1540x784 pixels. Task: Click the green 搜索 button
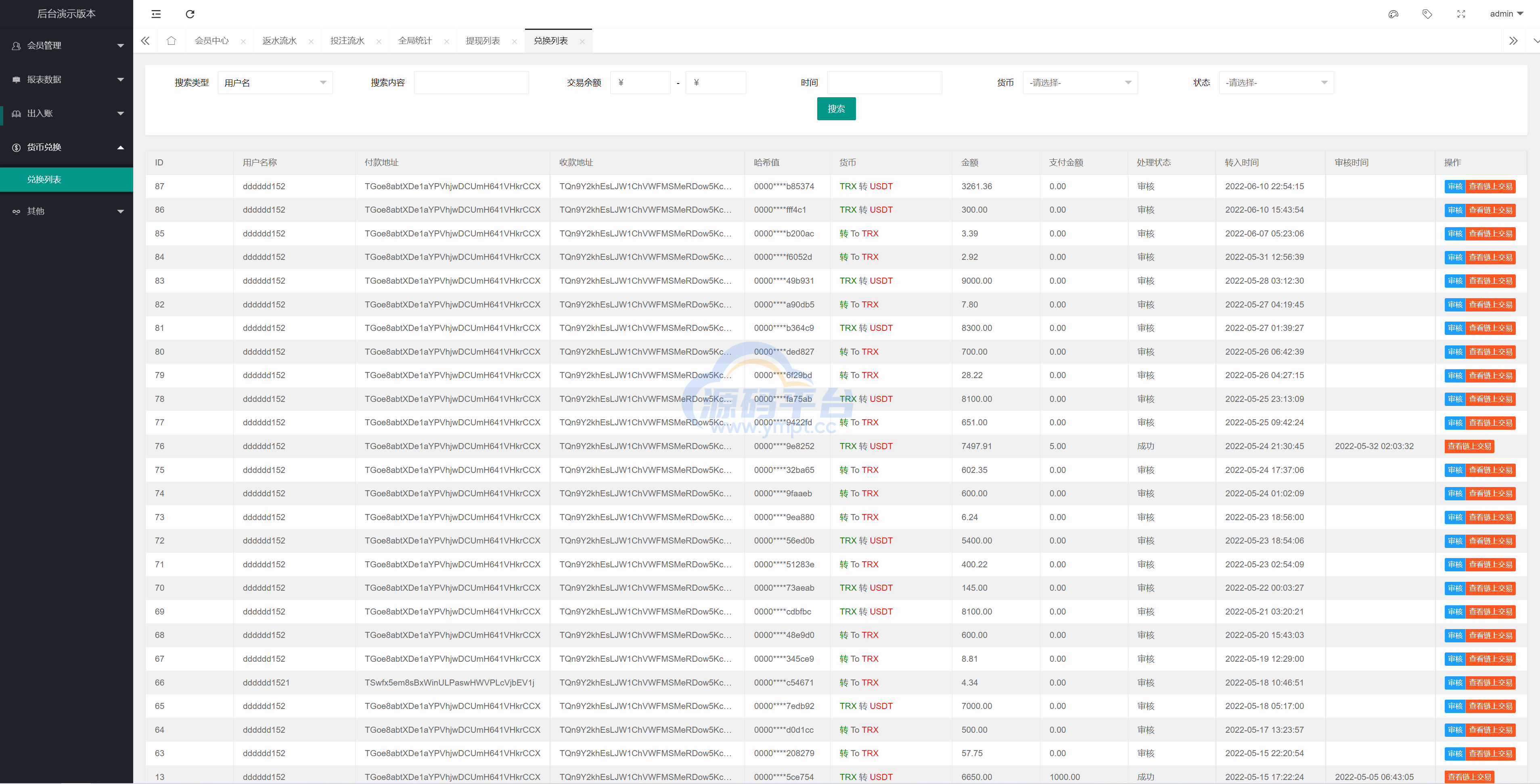click(836, 109)
